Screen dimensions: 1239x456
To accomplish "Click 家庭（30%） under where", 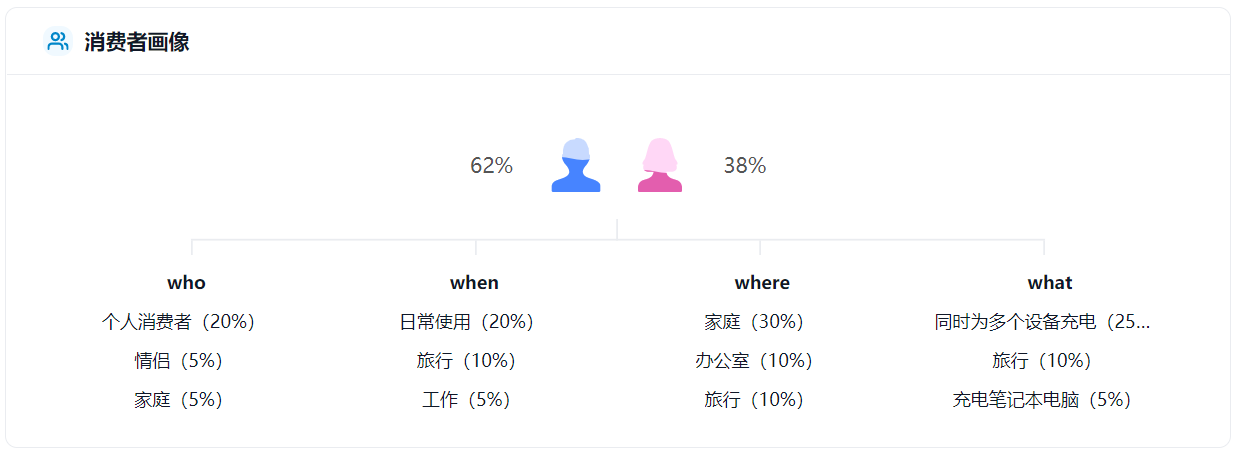I will 754,322.
